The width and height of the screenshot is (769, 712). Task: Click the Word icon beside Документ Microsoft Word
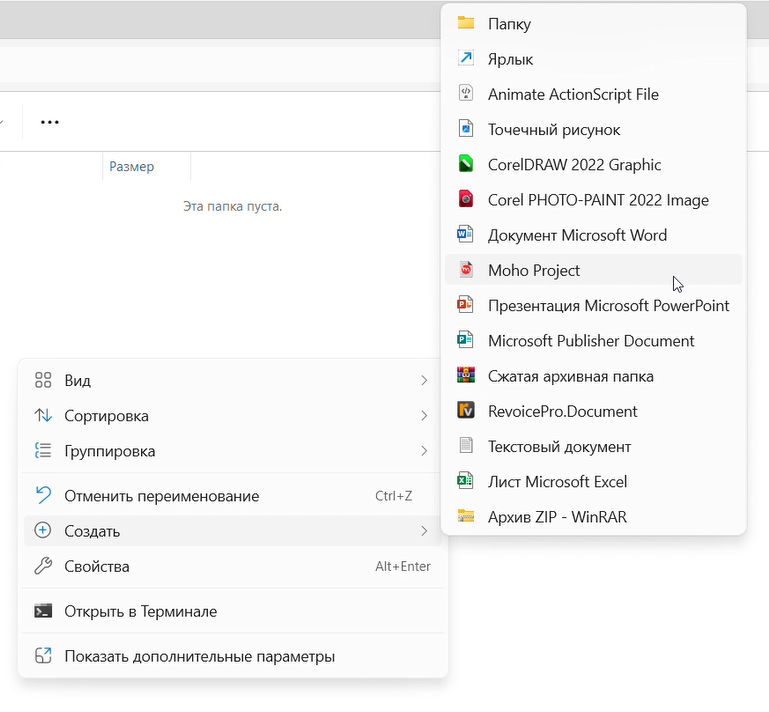pos(465,234)
